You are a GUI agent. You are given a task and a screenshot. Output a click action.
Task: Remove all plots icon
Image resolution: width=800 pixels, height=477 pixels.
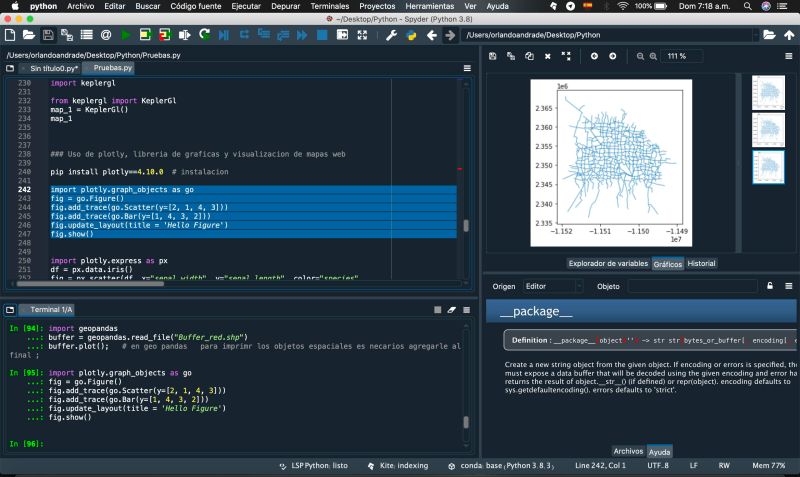pyautogui.click(x=566, y=56)
